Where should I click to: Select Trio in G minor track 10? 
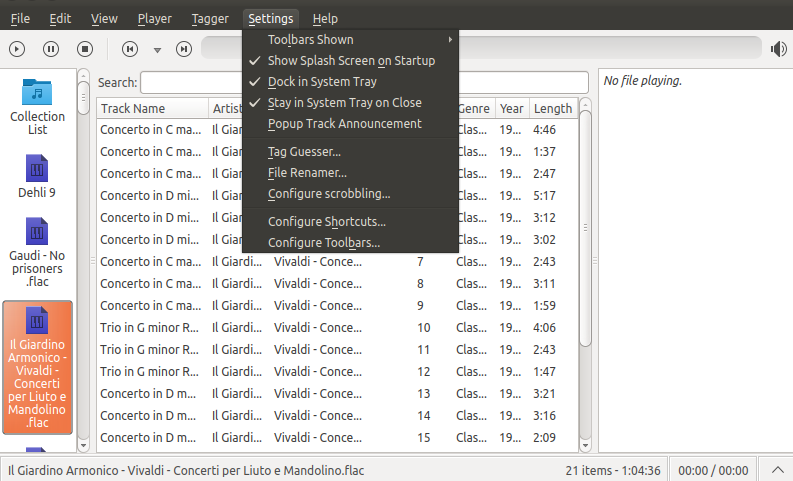(x=337, y=328)
